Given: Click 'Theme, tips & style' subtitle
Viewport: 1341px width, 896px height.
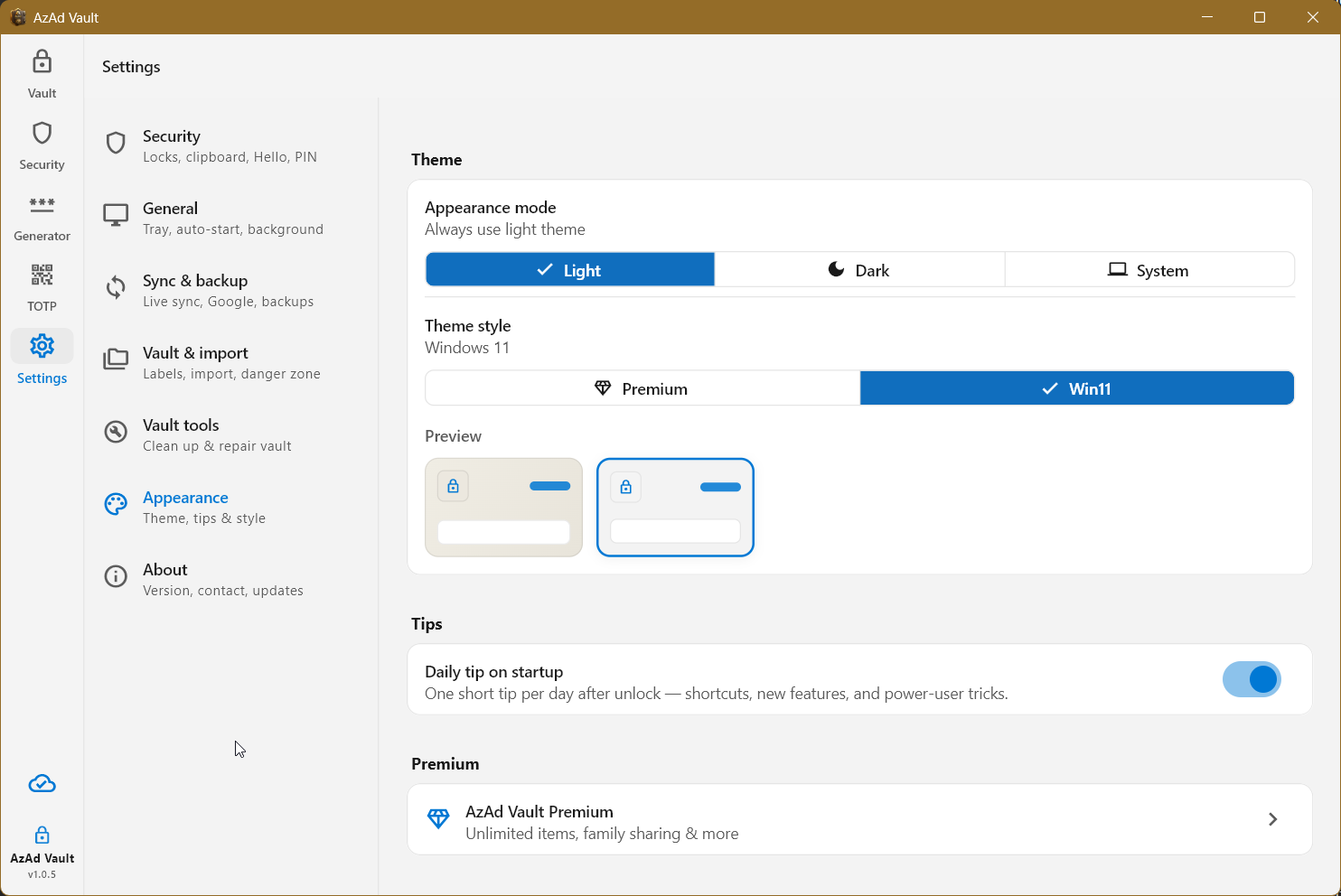Looking at the screenshot, I should point(204,518).
